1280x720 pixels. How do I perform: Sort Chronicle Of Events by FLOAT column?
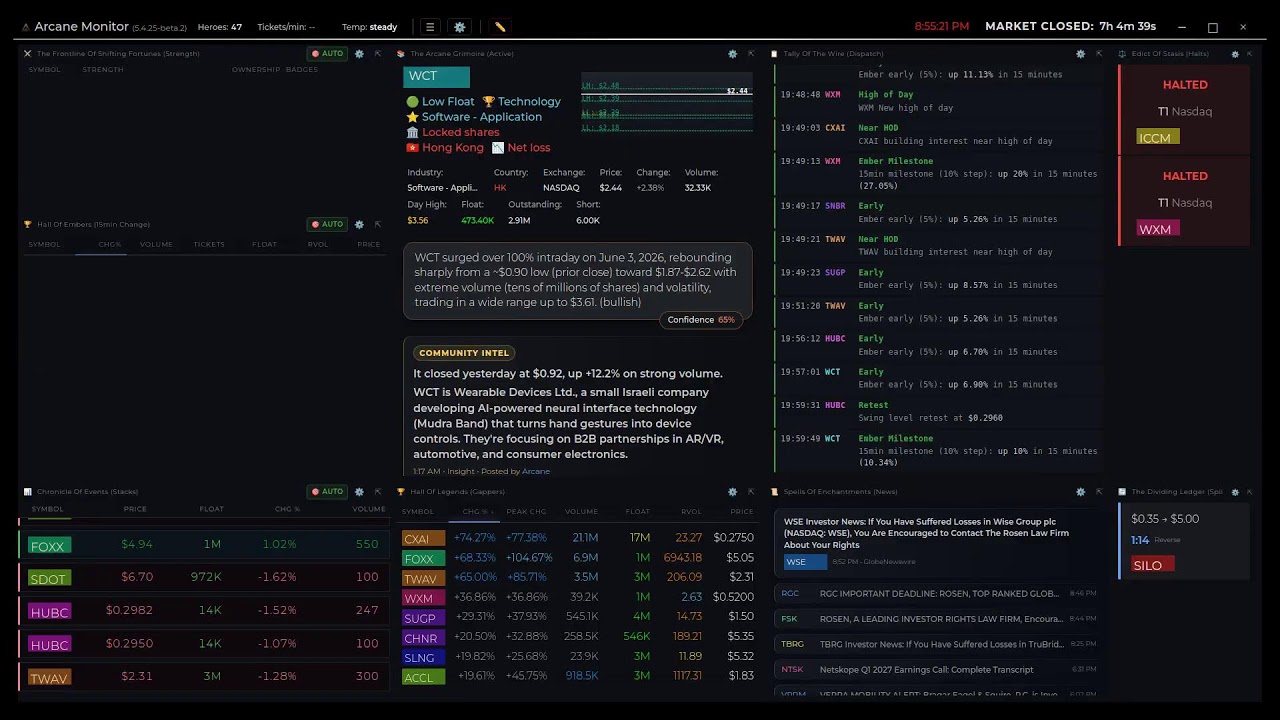[x=211, y=509]
